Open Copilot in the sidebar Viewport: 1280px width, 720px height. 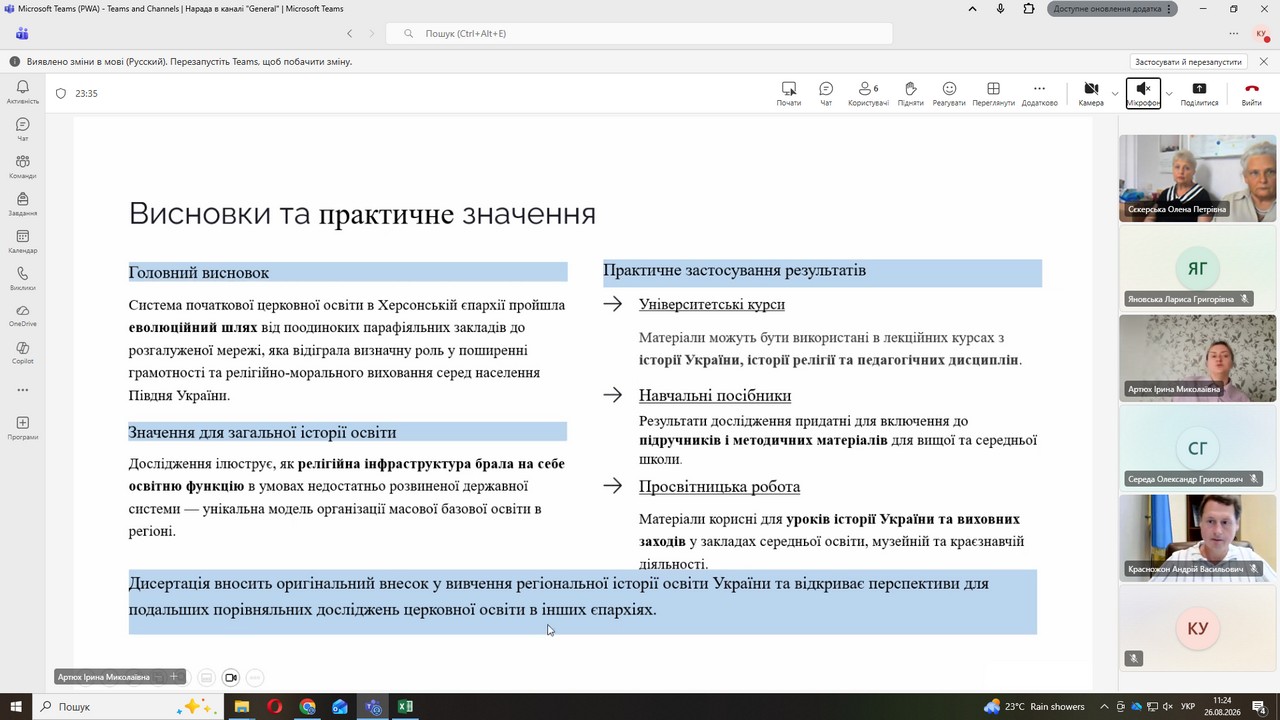point(22,352)
